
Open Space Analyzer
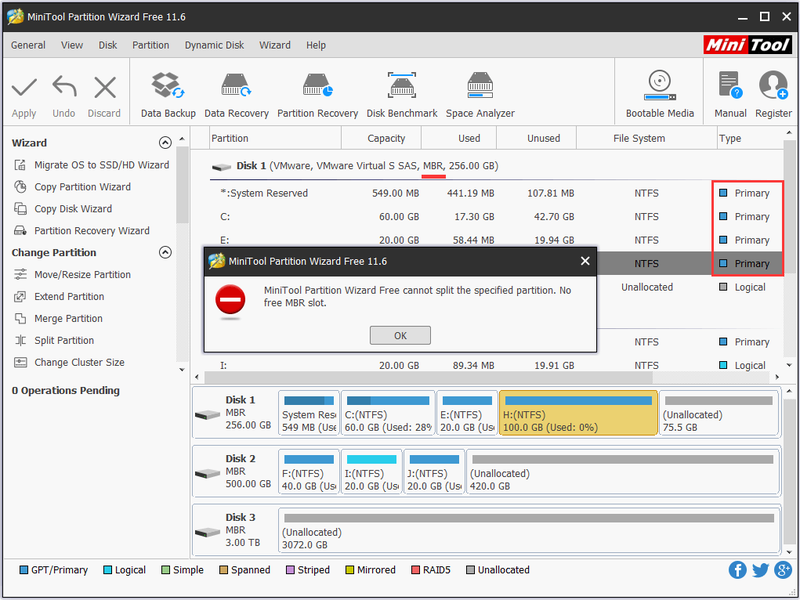(x=480, y=95)
